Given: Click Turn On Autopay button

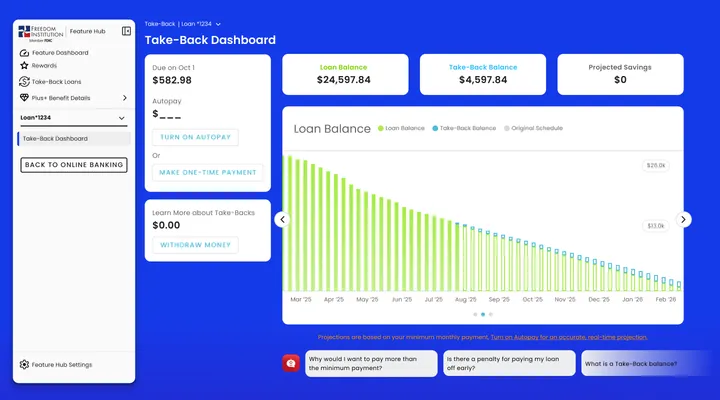Looking at the screenshot, I should coord(196,137).
